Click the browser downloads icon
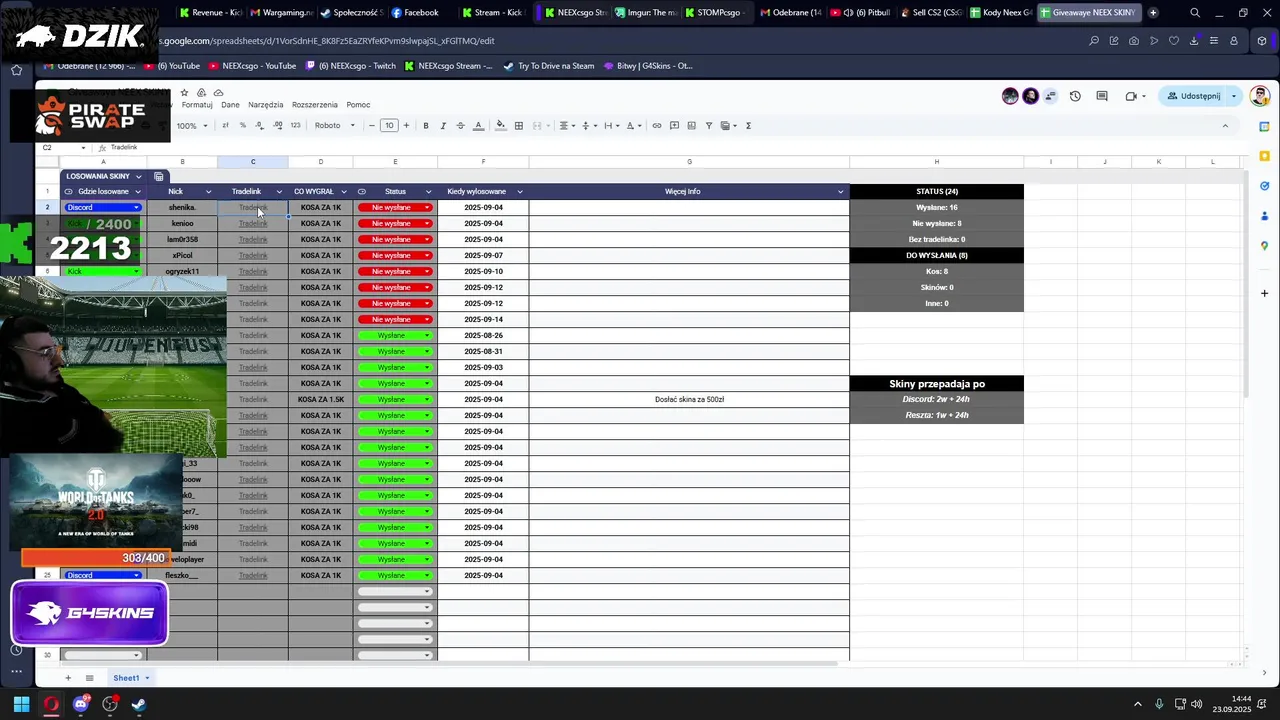 click(1194, 41)
